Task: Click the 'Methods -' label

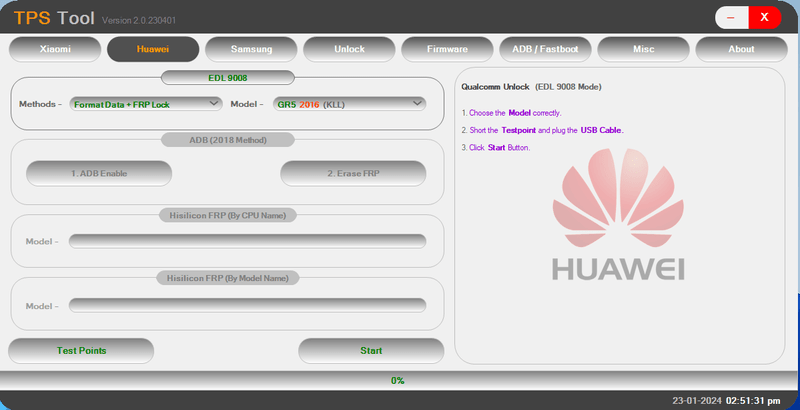Action: pos(40,104)
